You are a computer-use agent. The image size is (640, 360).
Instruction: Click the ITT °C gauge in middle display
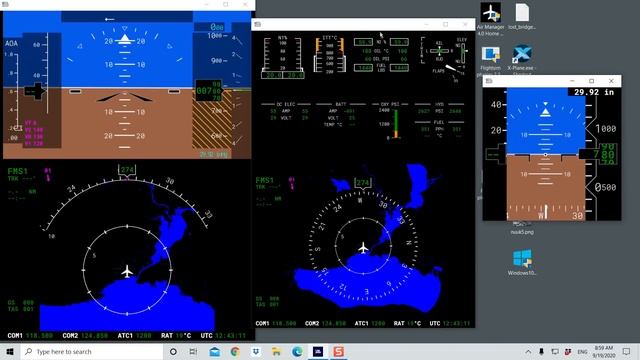pos(329,55)
